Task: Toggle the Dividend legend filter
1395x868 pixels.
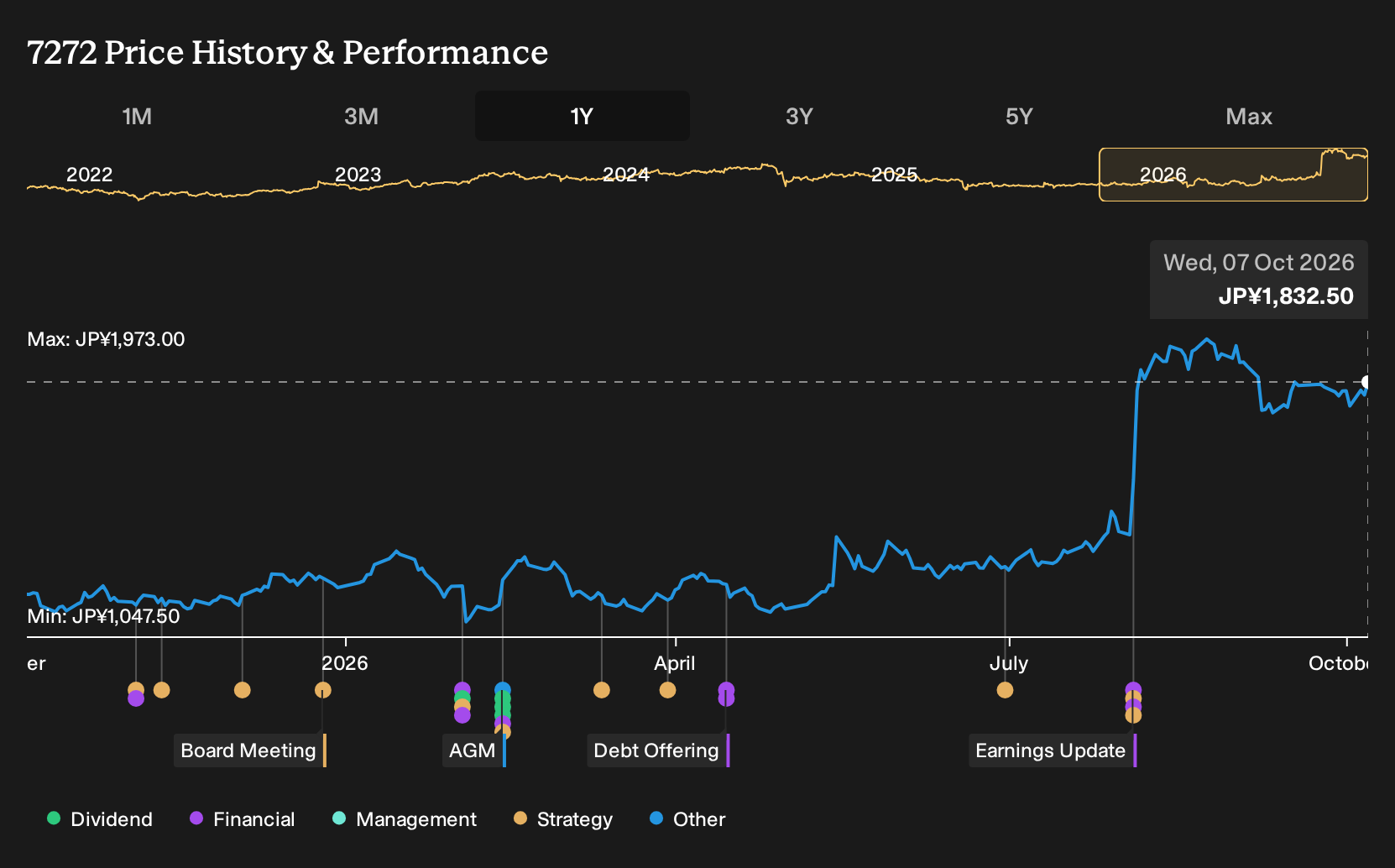Action: coord(100,819)
